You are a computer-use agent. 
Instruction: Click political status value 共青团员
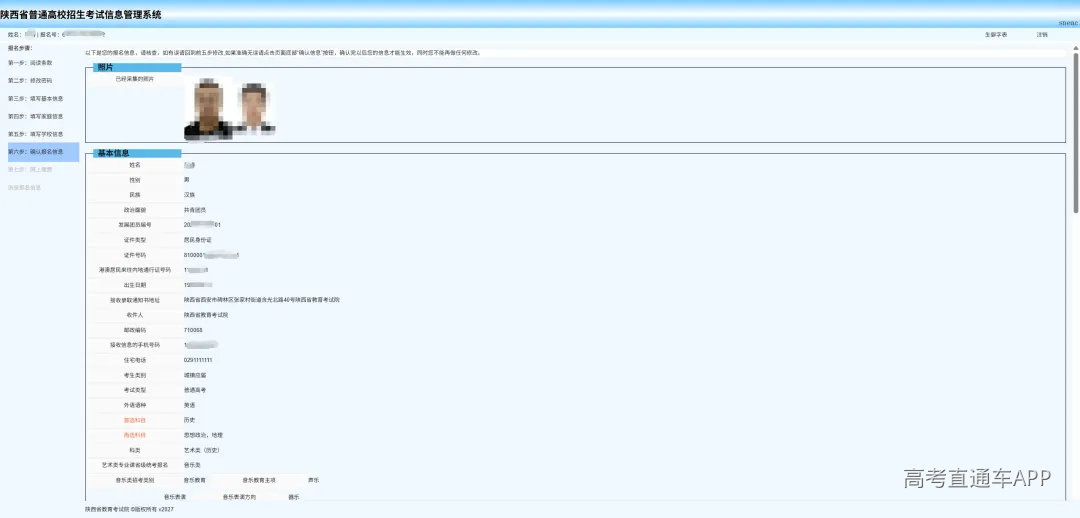click(195, 209)
